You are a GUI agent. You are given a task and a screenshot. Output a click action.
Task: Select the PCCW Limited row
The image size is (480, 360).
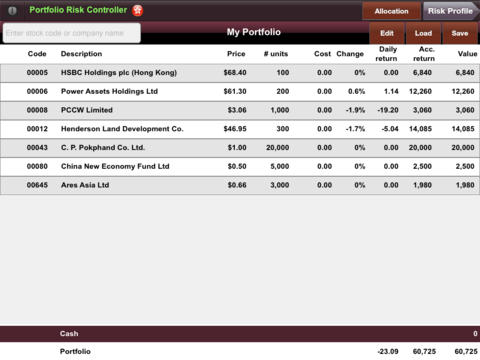(240, 110)
